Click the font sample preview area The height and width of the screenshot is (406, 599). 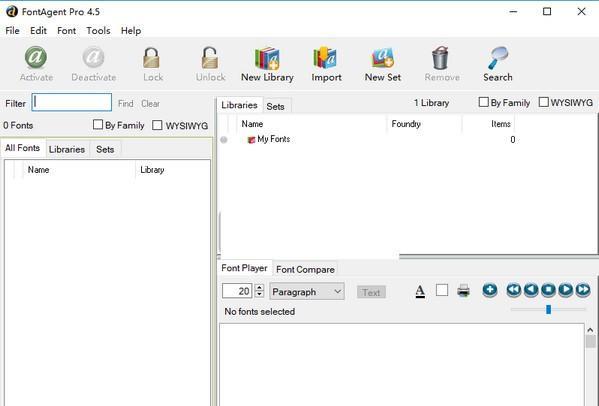point(401,365)
